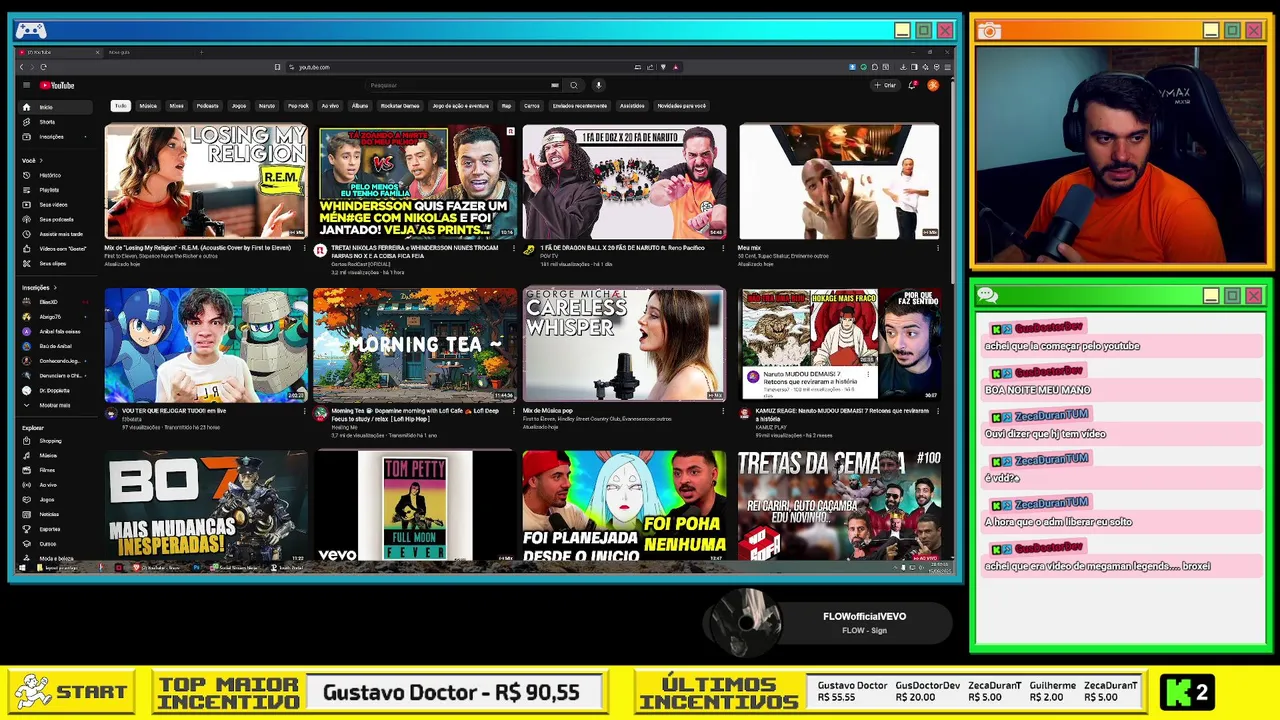The image size is (1280, 720).
Task: Select the Naruto filter chip
Action: [x=267, y=106]
